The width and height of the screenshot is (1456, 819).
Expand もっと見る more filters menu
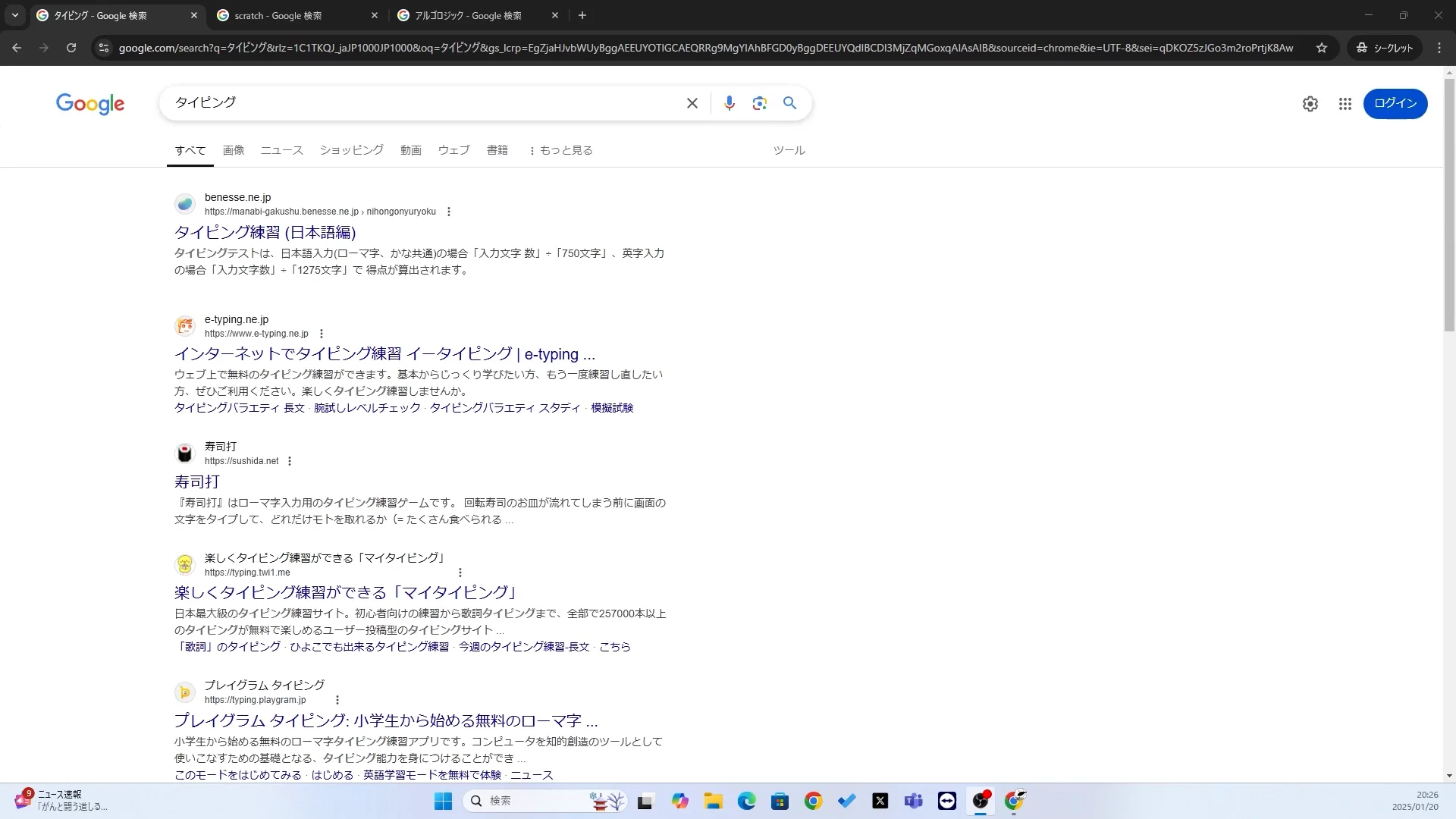tap(560, 150)
